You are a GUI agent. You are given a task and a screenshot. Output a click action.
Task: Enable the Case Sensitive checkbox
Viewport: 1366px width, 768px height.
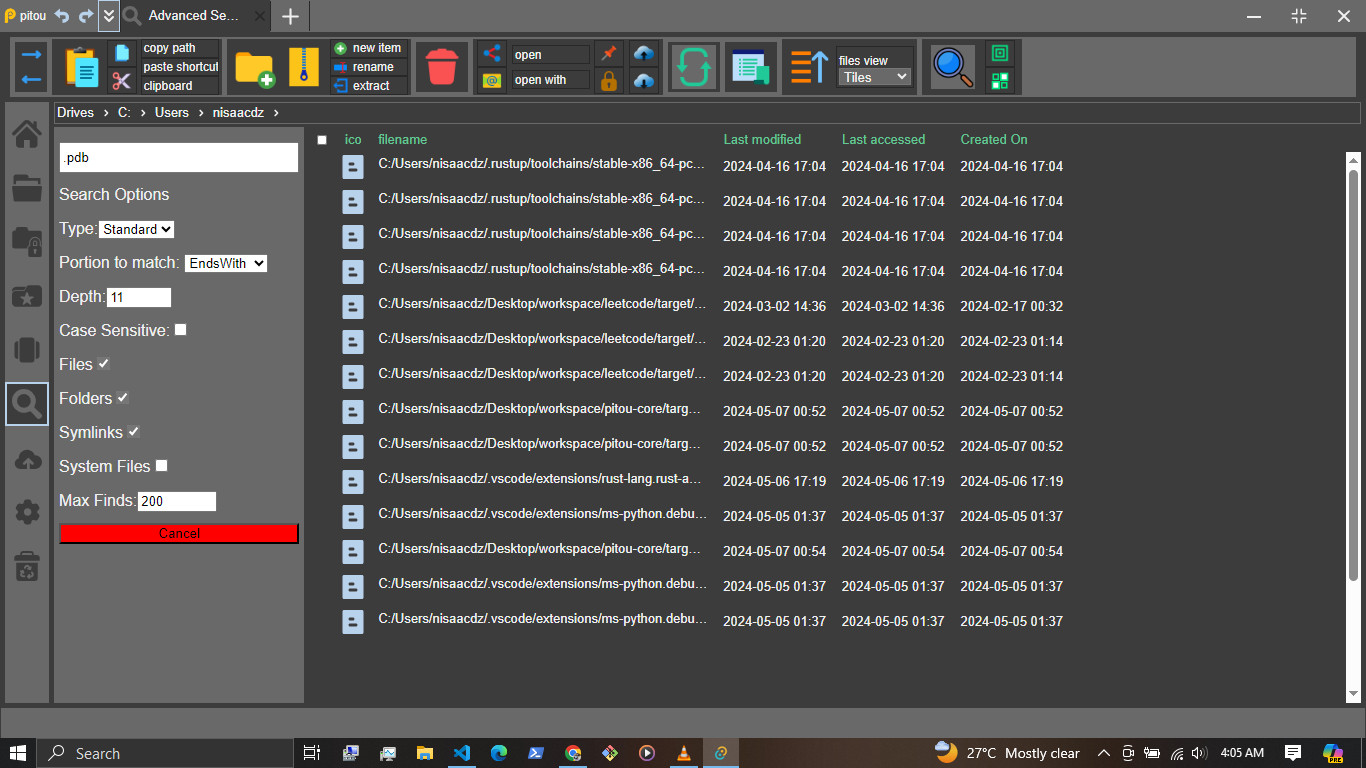click(x=180, y=329)
